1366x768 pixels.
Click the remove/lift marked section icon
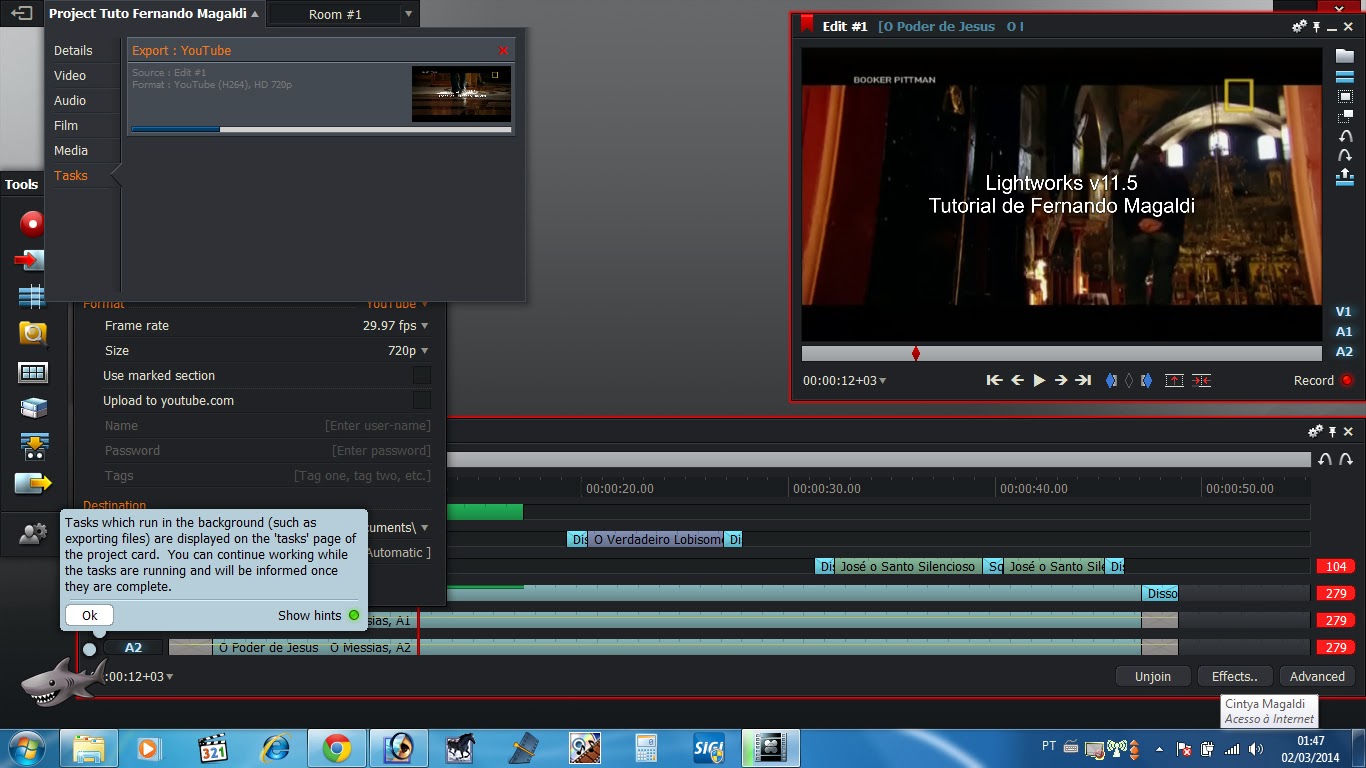(x=1174, y=380)
